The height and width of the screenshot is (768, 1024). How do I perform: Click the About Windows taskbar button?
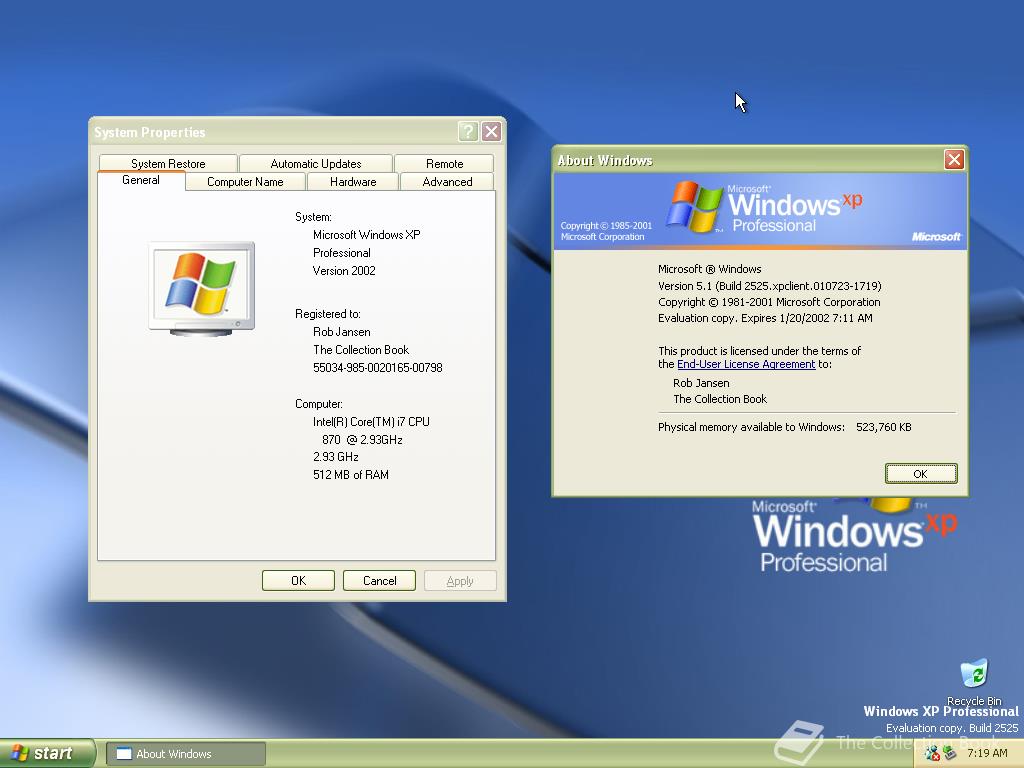tap(185, 754)
